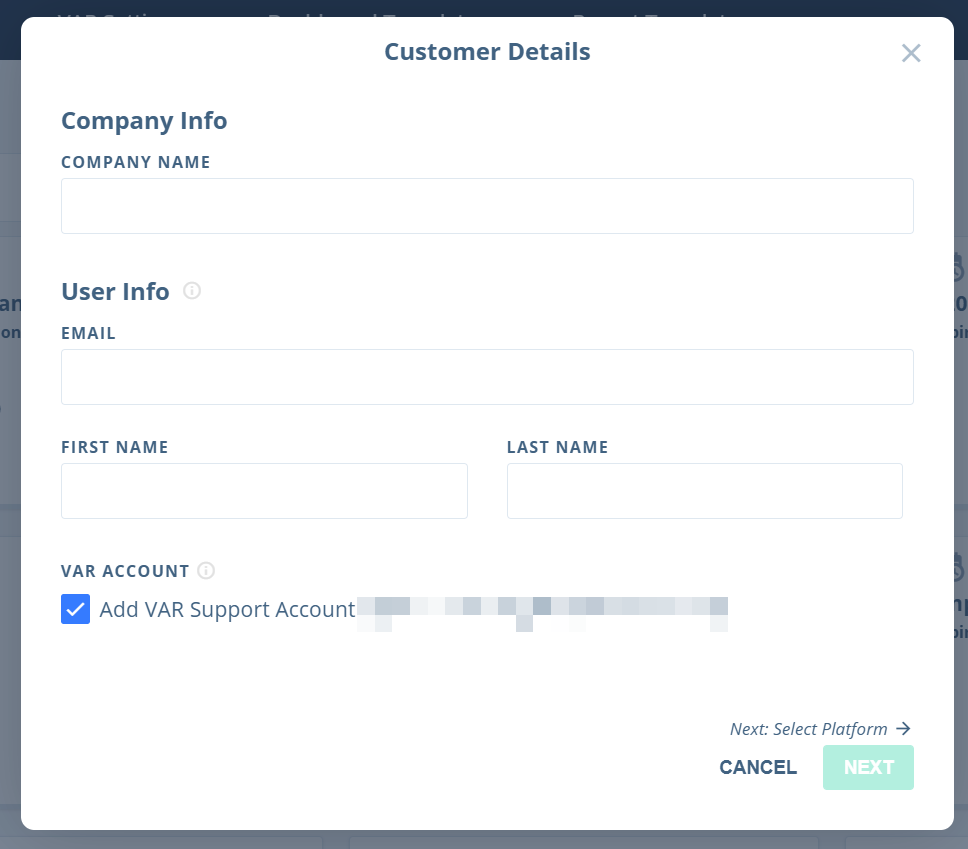Viewport: 968px width, 849px height.
Task: Click inside the FIRST NAME field
Action: (x=264, y=491)
